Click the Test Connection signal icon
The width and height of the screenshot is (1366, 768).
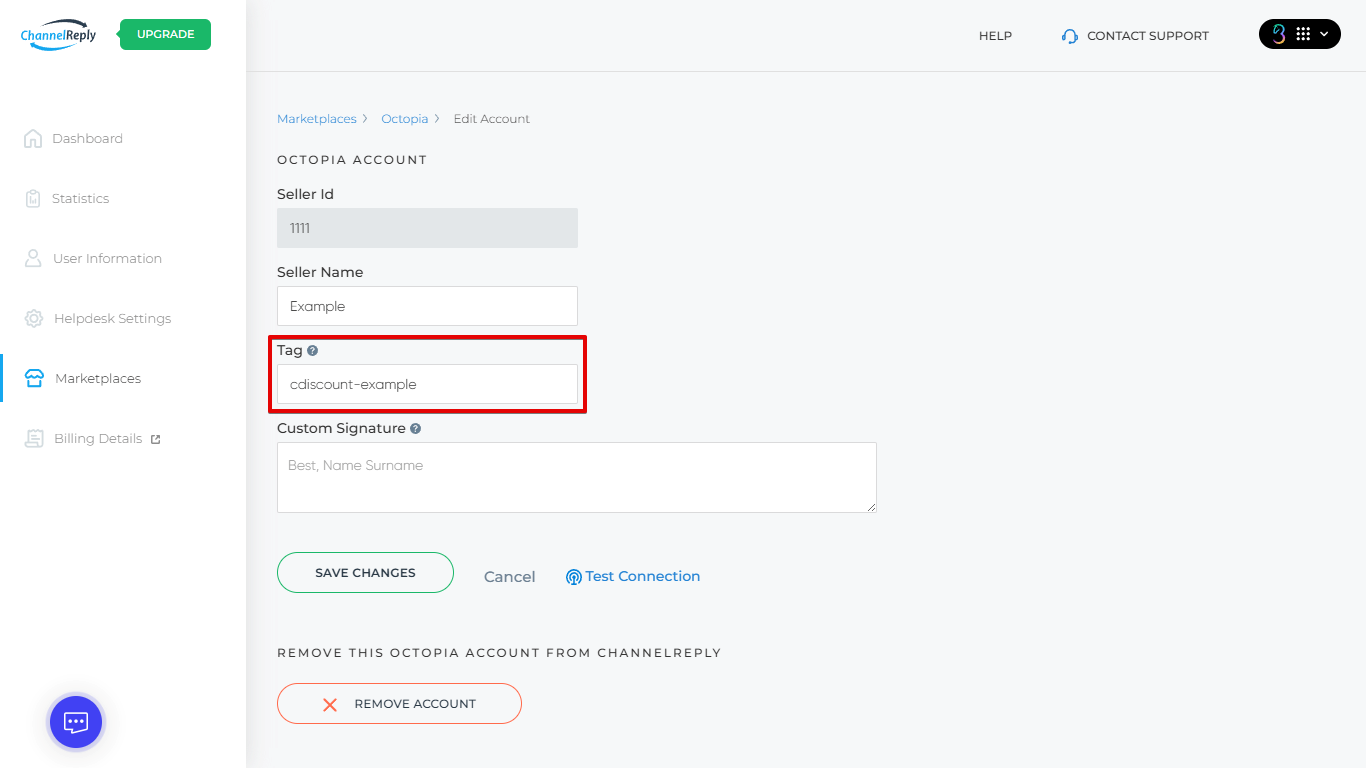click(x=574, y=577)
